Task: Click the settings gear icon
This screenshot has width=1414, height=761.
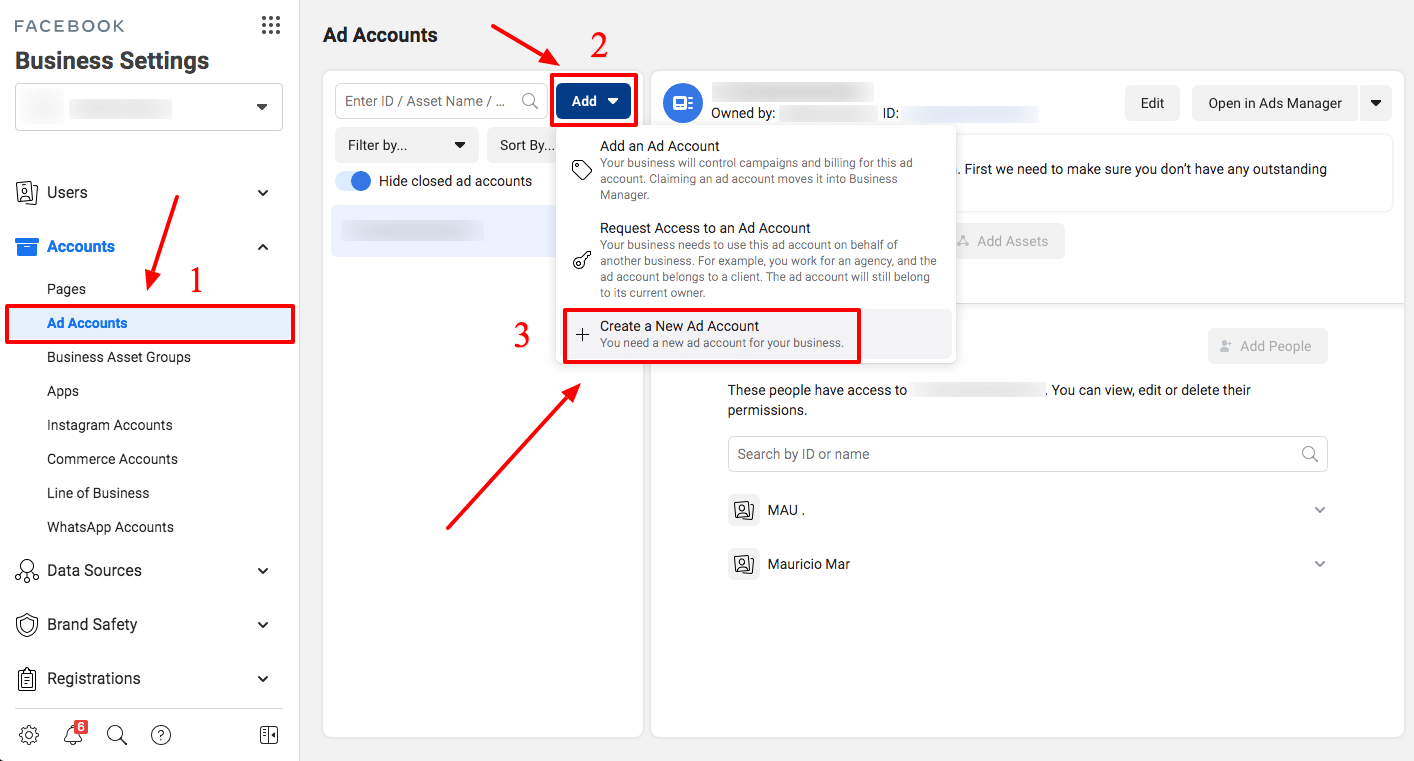Action: 29,735
